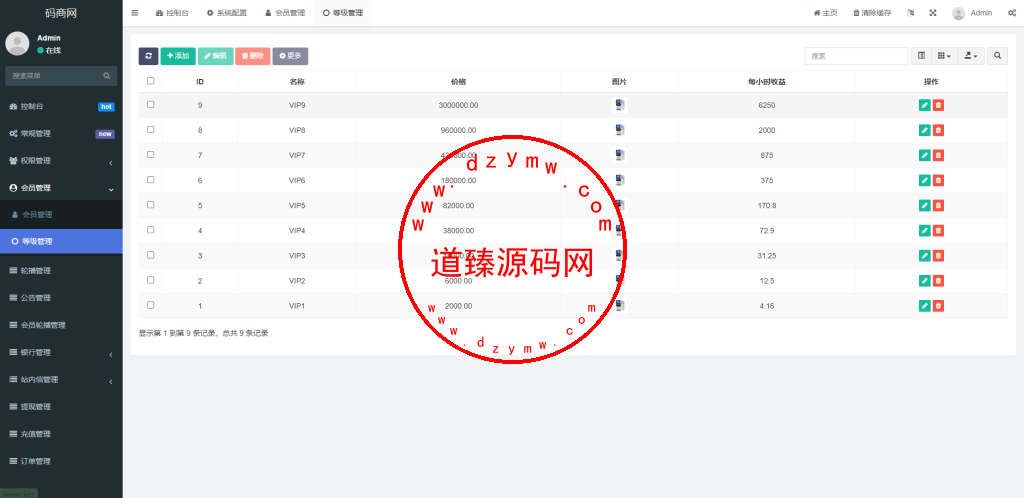
Task: Open 充值管理 in the sidebar
Action: pyautogui.click(x=61, y=434)
